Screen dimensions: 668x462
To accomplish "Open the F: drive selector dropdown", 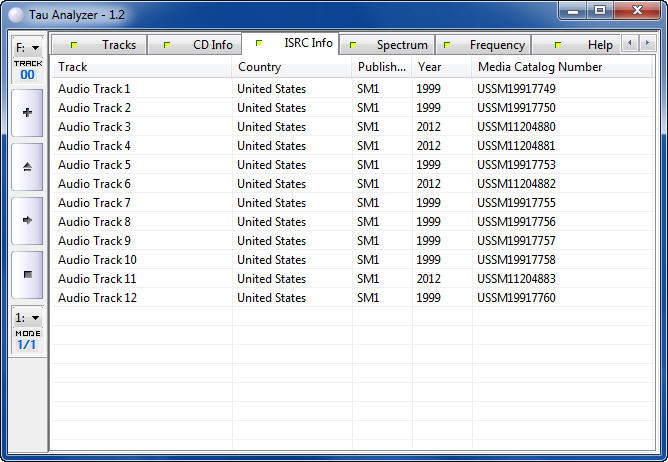I will tap(27, 47).
